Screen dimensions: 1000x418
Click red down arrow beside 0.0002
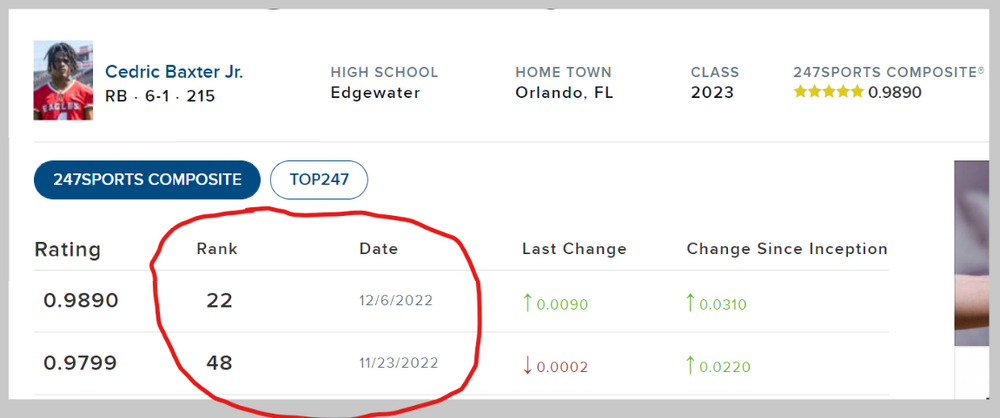527,364
